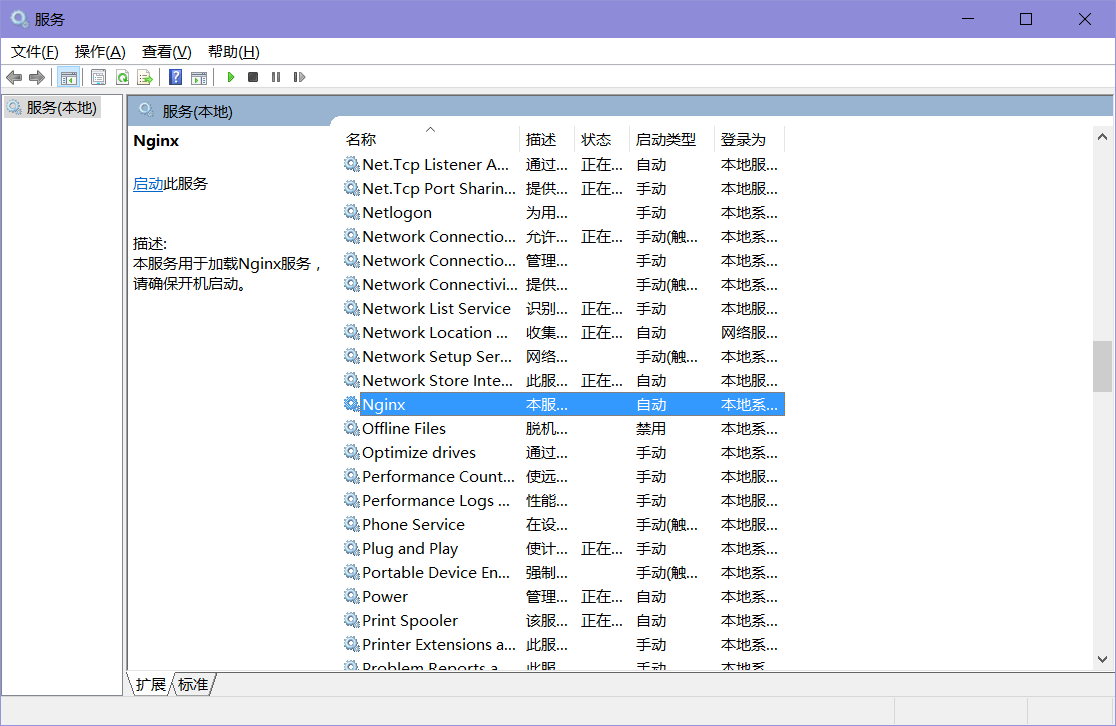This screenshot has width=1116, height=726.
Task: Open the Properties toolbar icon
Action: point(99,77)
